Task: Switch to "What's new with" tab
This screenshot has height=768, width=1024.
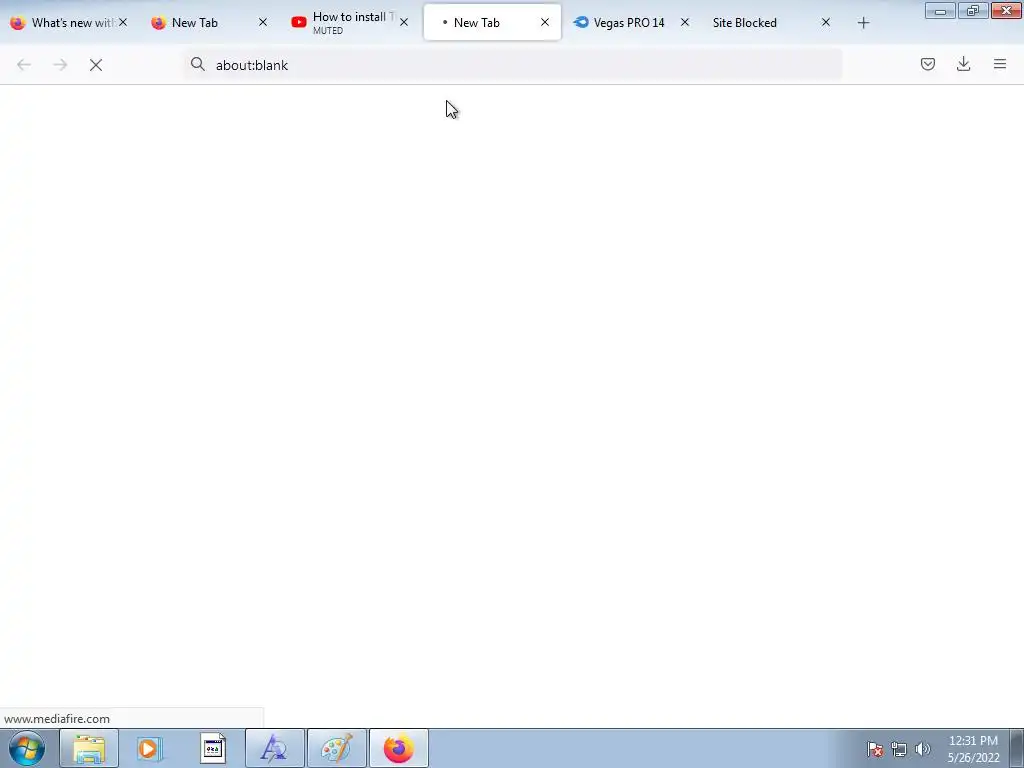Action: pyautogui.click(x=70, y=23)
